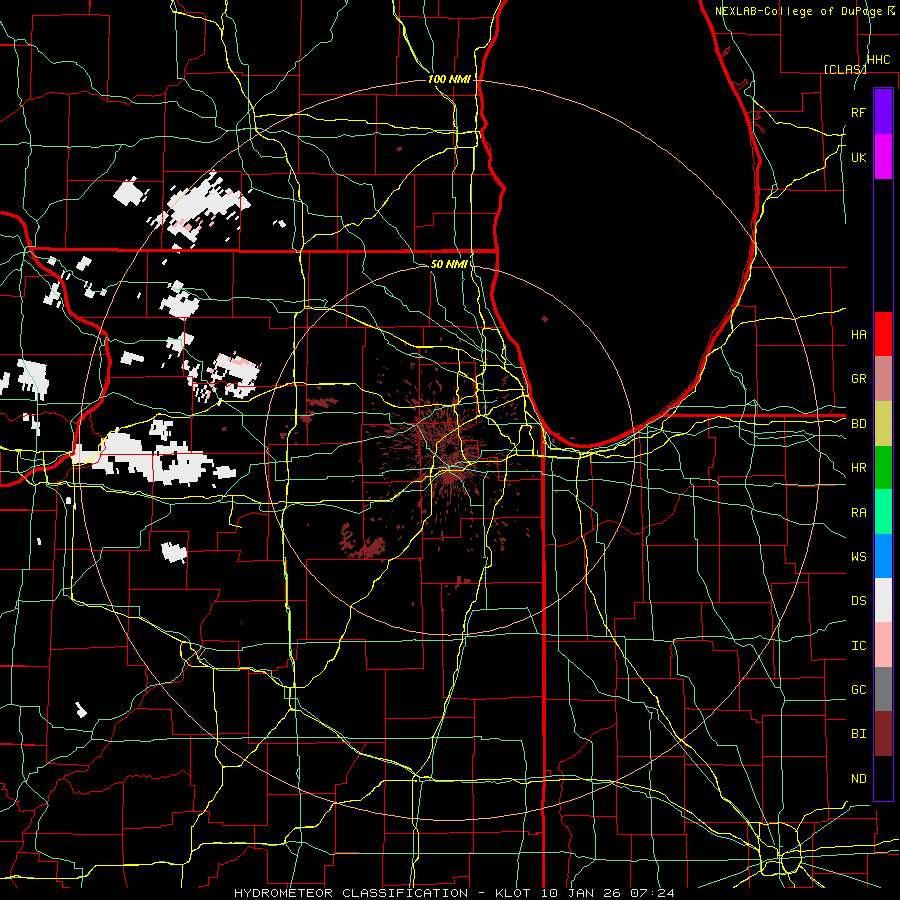Click the WS legend label

[x=859, y=557]
